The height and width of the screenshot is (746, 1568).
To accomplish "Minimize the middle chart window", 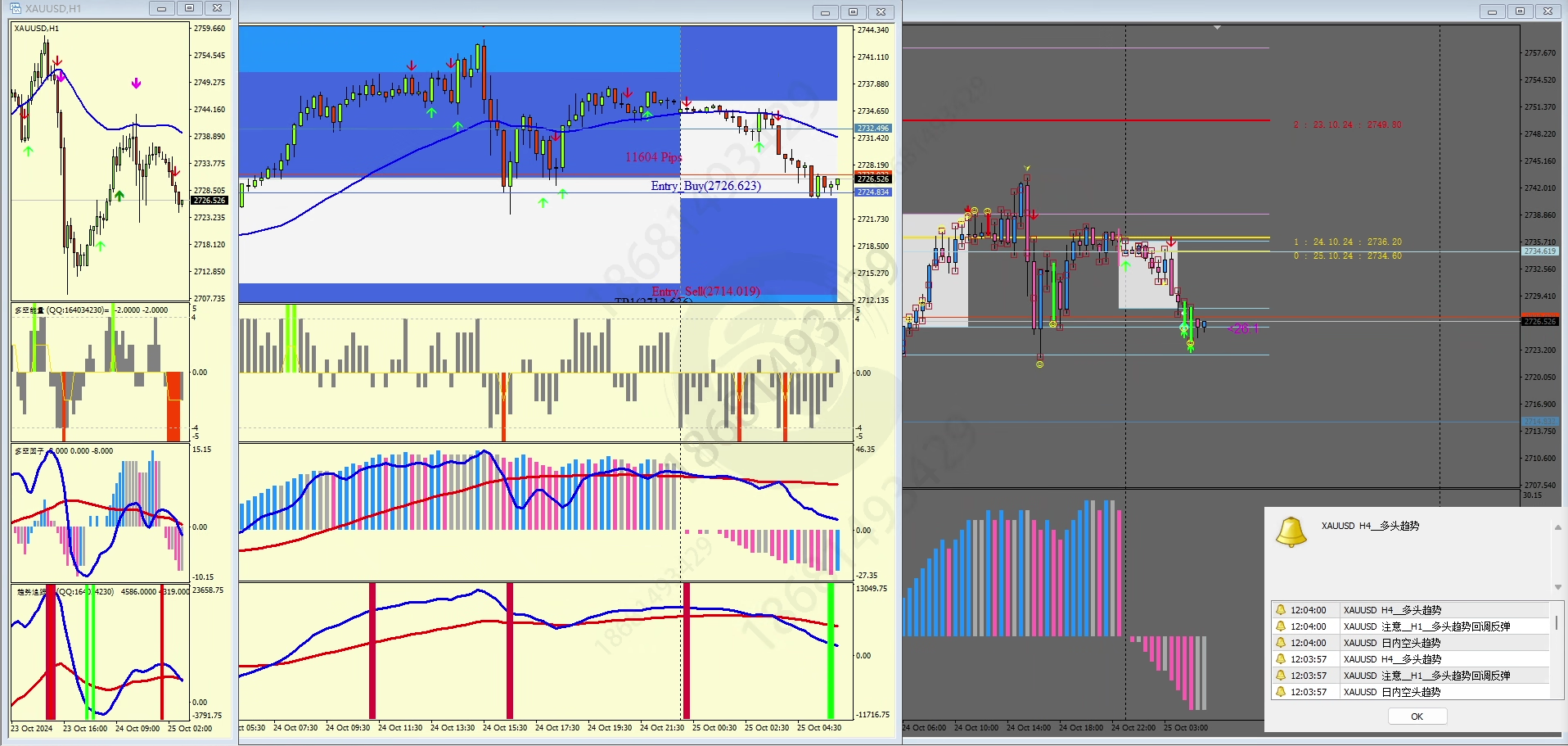I will click(x=825, y=11).
